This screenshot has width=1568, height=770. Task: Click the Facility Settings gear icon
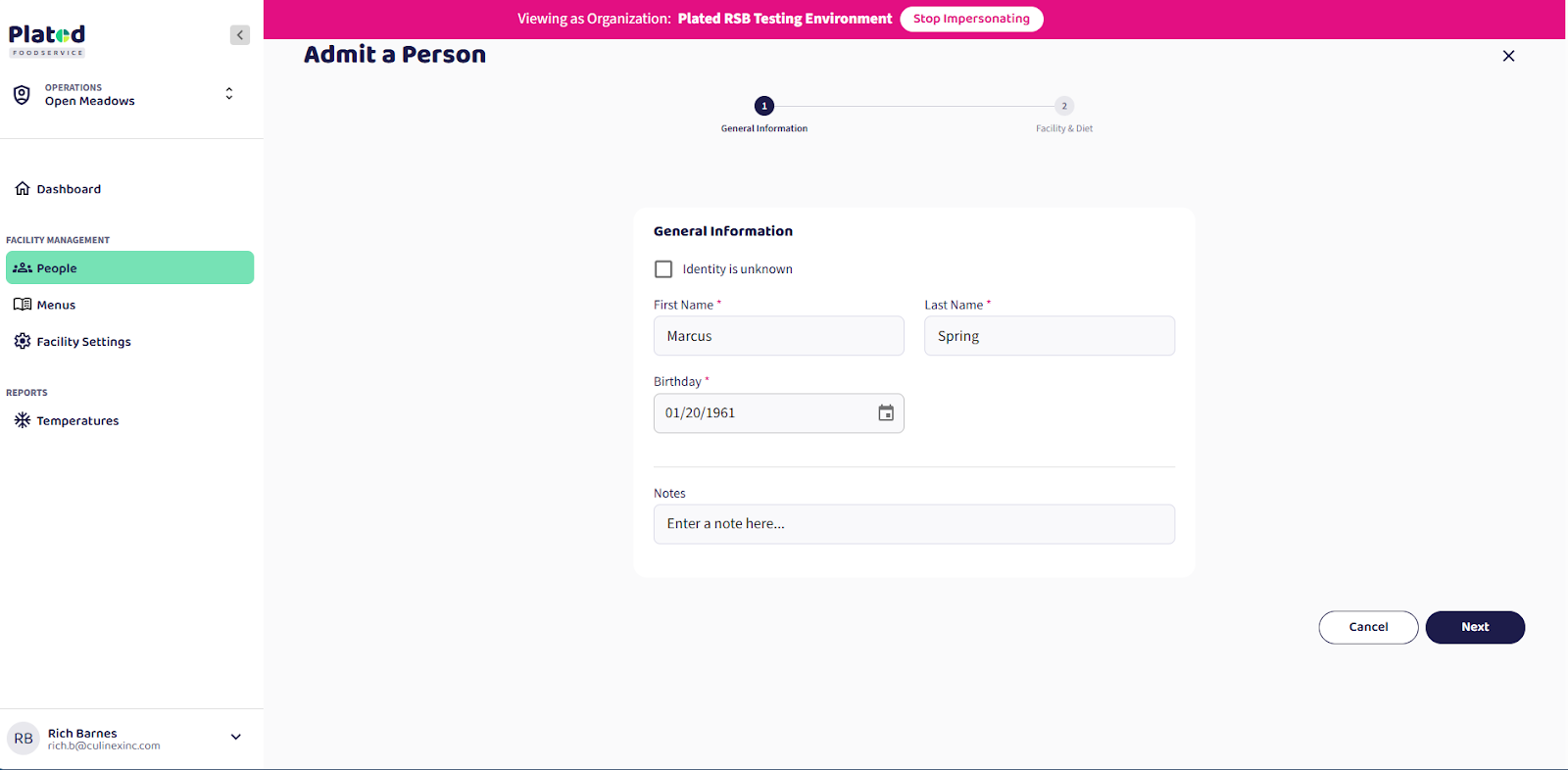[23, 341]
